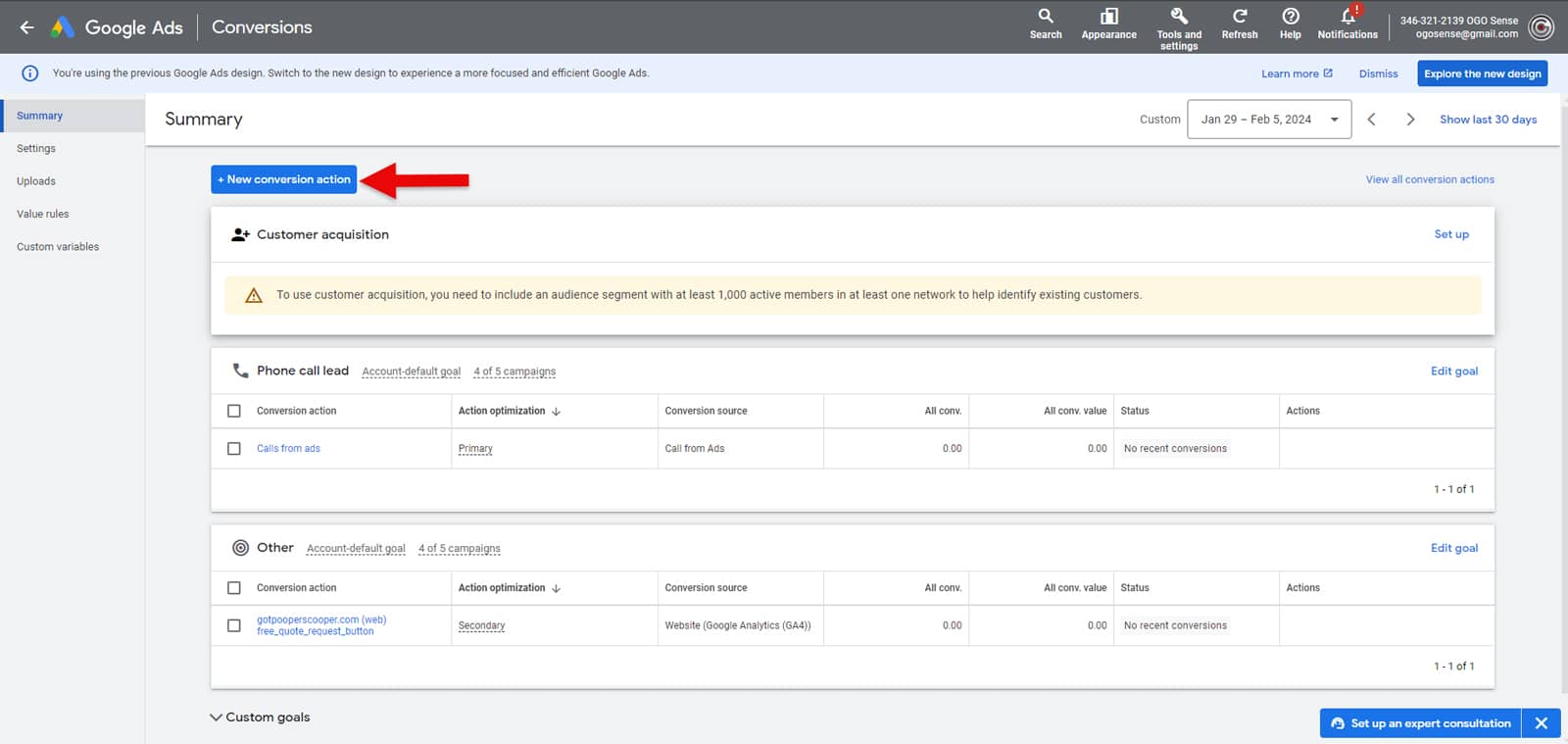Select all rows in Phone call lead table
The height and width of the screenshot is (744, 1568).
coord(234,412)
